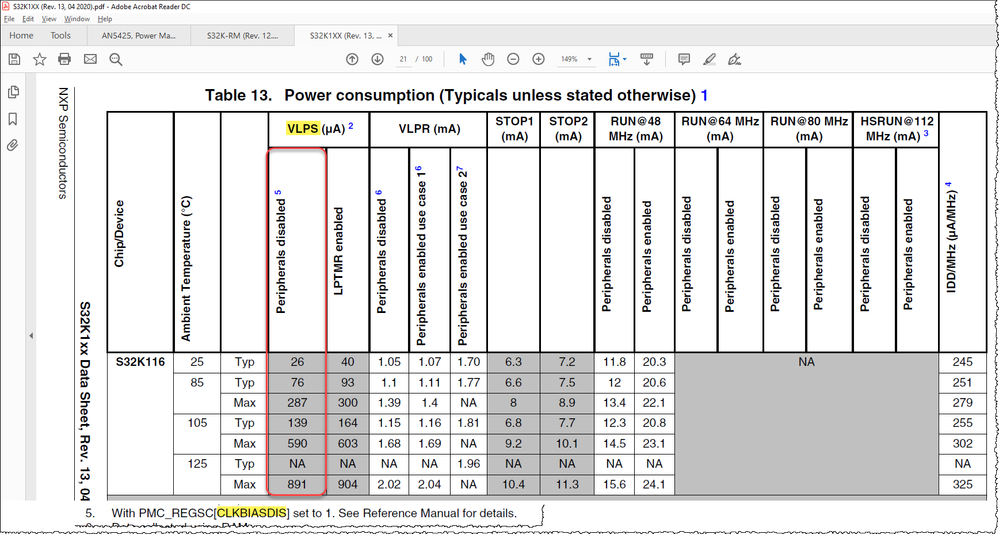The height and width of the screenshot is (535, 999).
Task: Expand the left navigation pane arrow
Action: click(31, 336)
